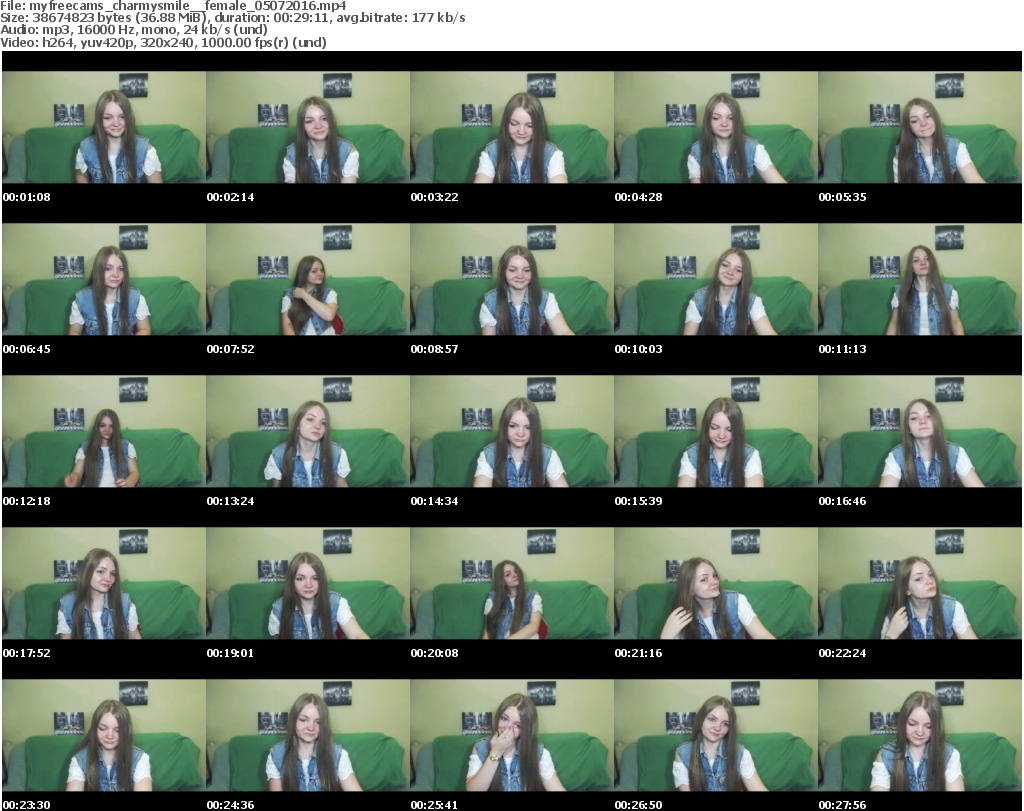The height and width of the screenshot is (811, 1024).
Task: Pick the thumbnail frame at 00:05:35
Action: [920, 127]
